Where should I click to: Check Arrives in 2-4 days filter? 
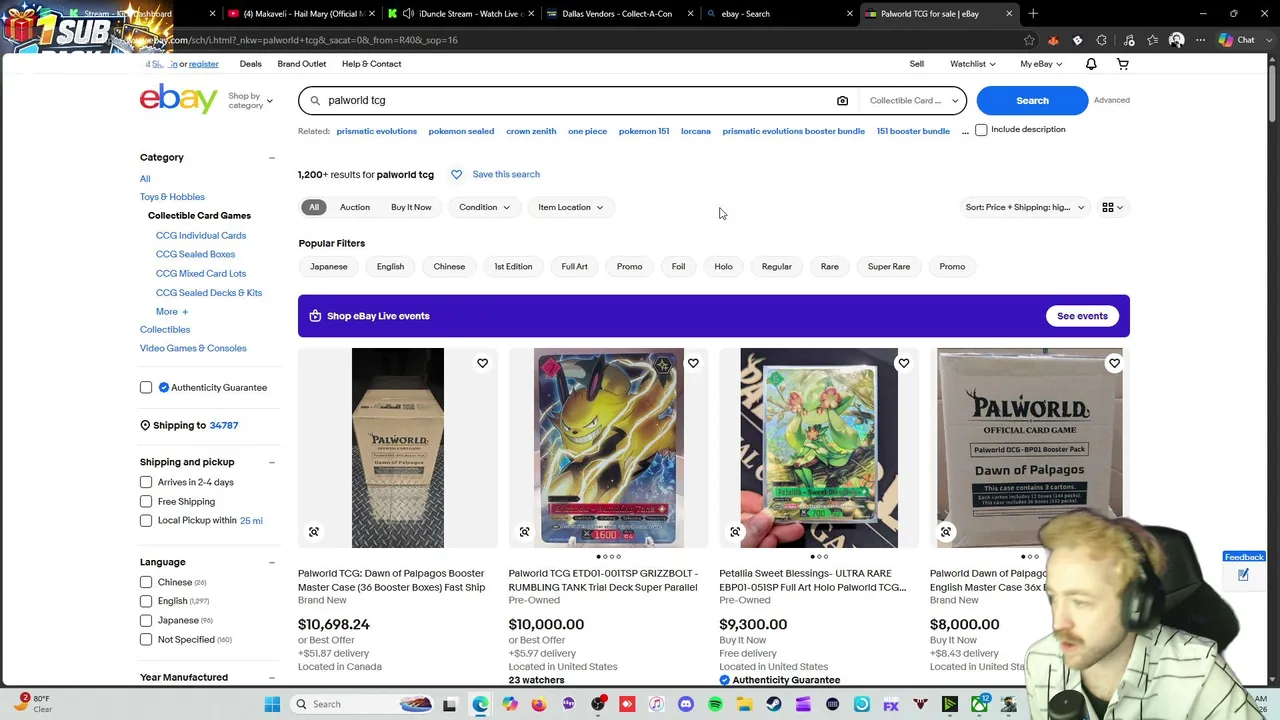(x=146, y=482)
